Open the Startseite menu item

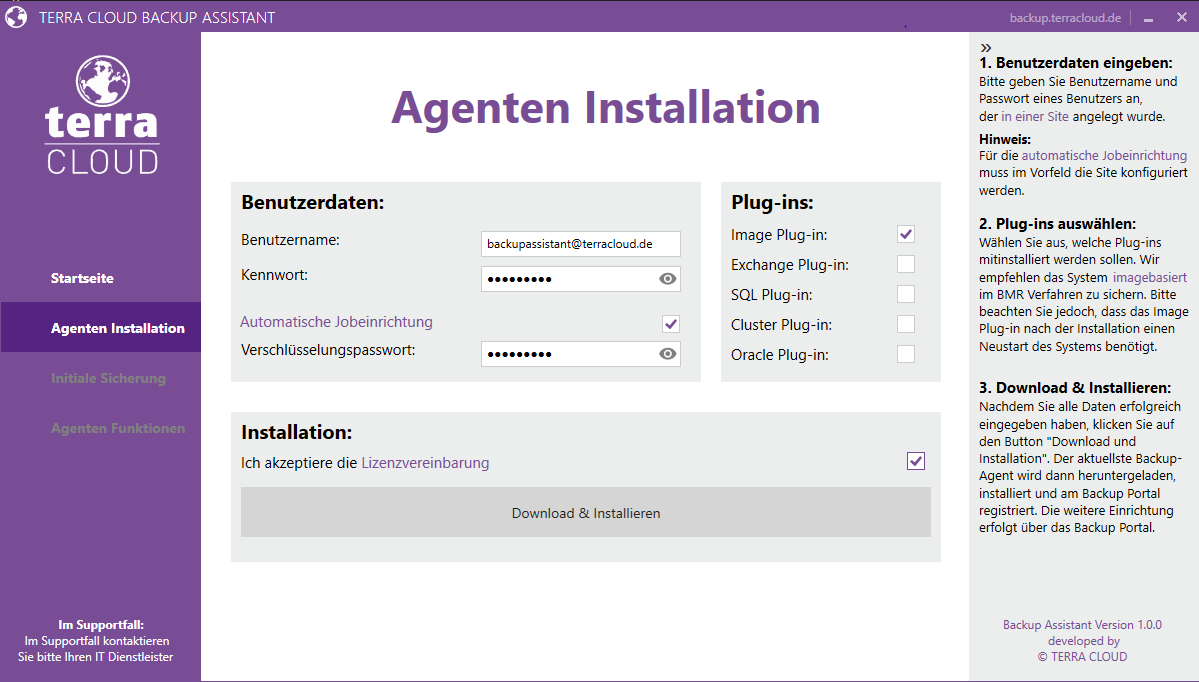82,278
